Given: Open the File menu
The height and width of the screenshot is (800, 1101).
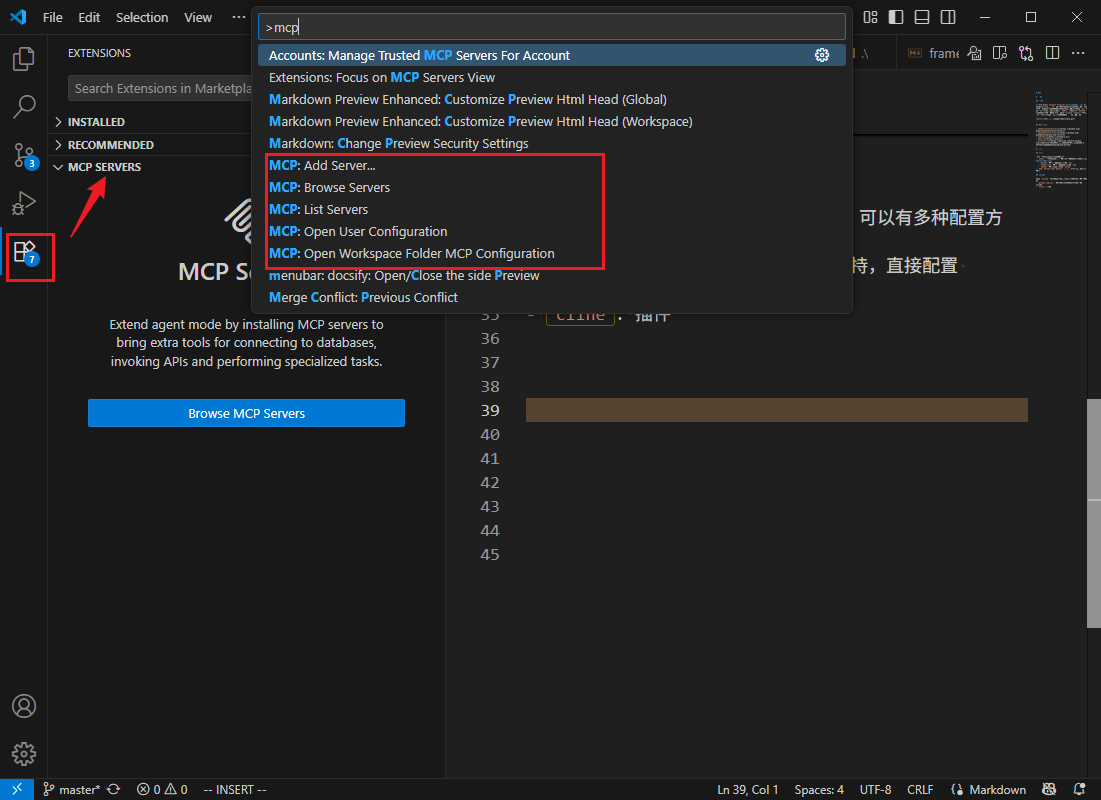Looking at the screenshot, I should [53, 17].
